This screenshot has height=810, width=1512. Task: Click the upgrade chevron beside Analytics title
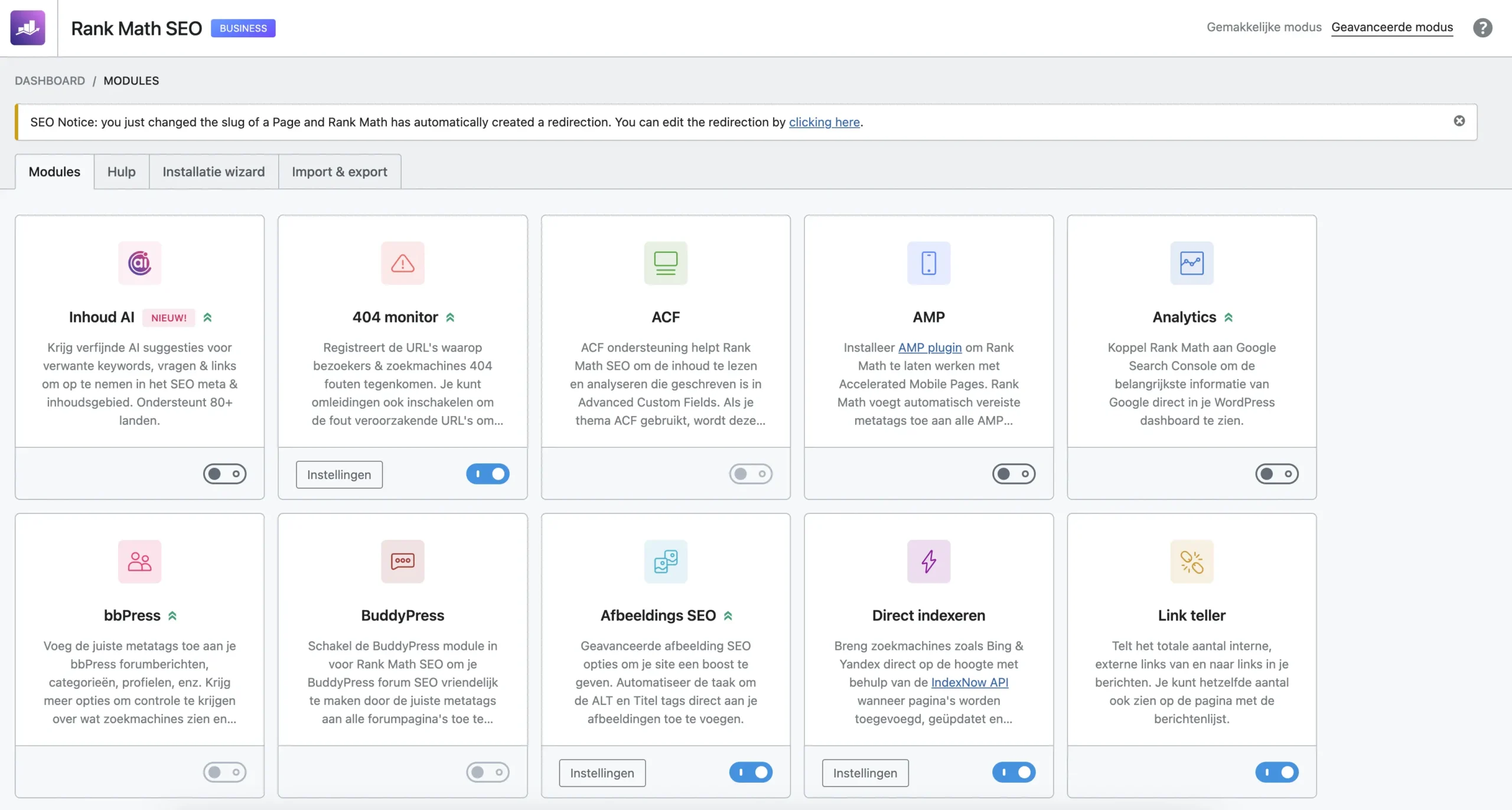tap(1228, 317)
